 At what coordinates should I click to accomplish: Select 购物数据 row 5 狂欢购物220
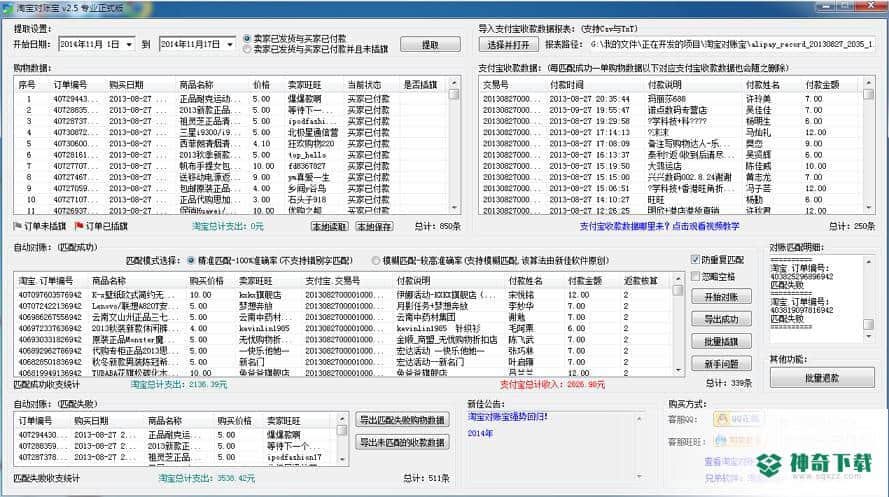tap(231, 143)
